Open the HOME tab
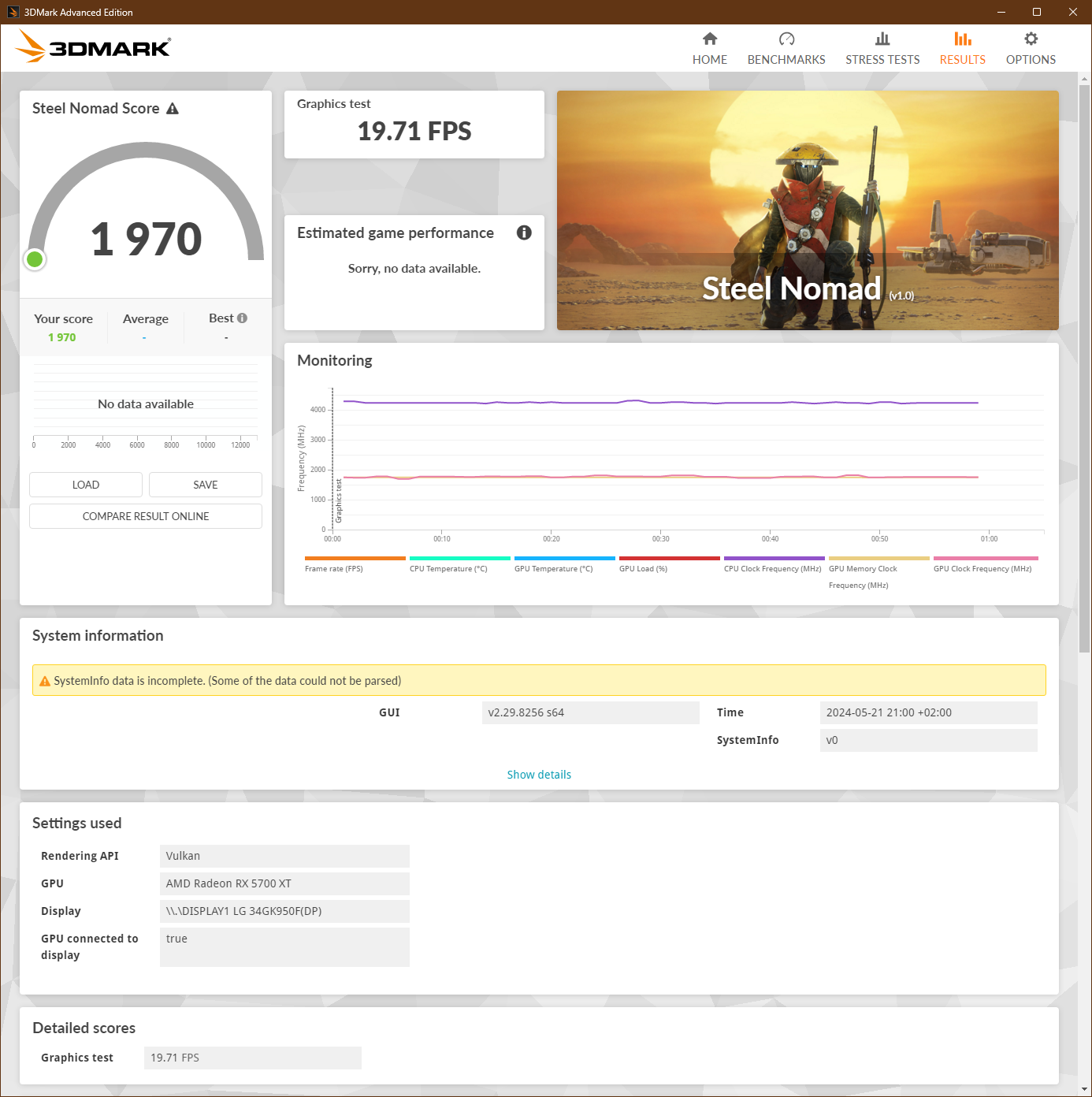Screen dimensions: 1092x1097 pos(710,49)
